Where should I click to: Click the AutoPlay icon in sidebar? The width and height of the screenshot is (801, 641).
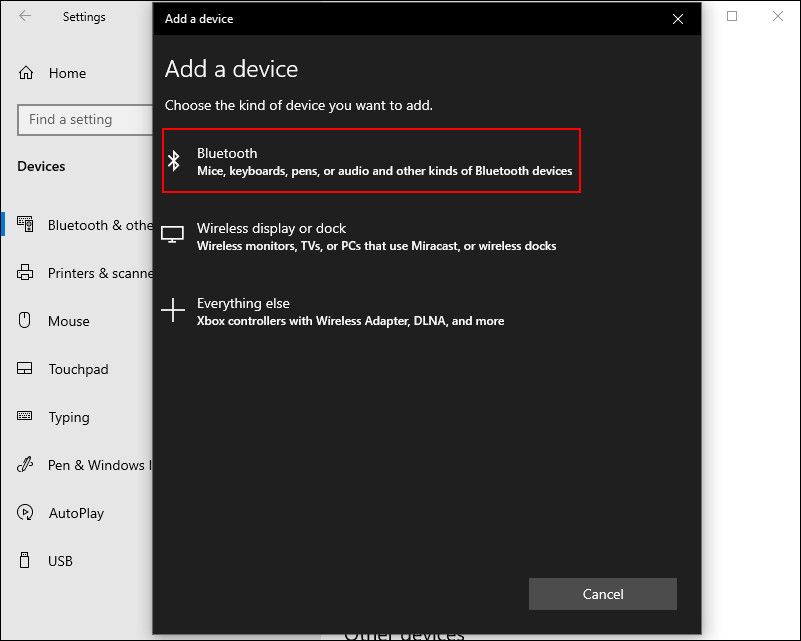[x=26, y=513]
